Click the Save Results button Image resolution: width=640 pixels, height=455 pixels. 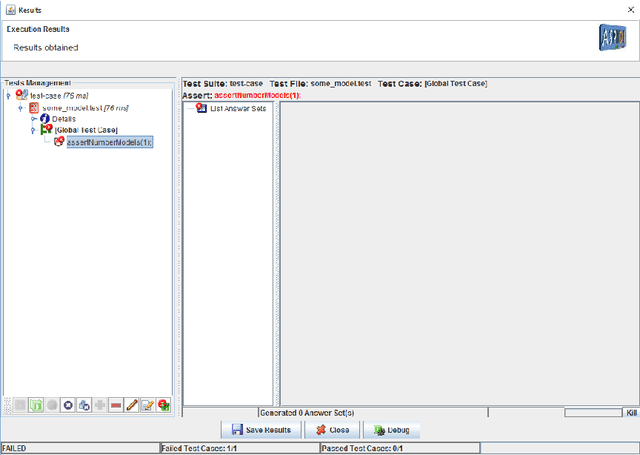pyautogui.click(x=261, y=430)
